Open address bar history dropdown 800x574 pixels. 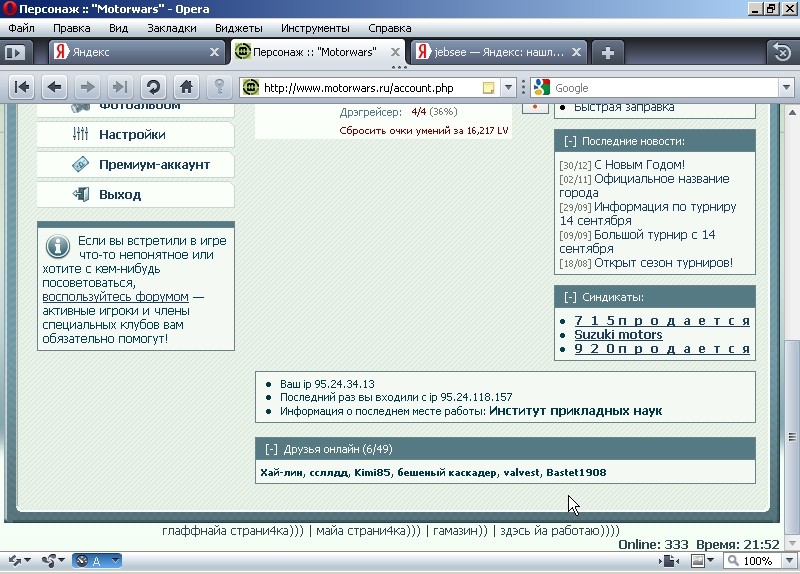(508, 88)
